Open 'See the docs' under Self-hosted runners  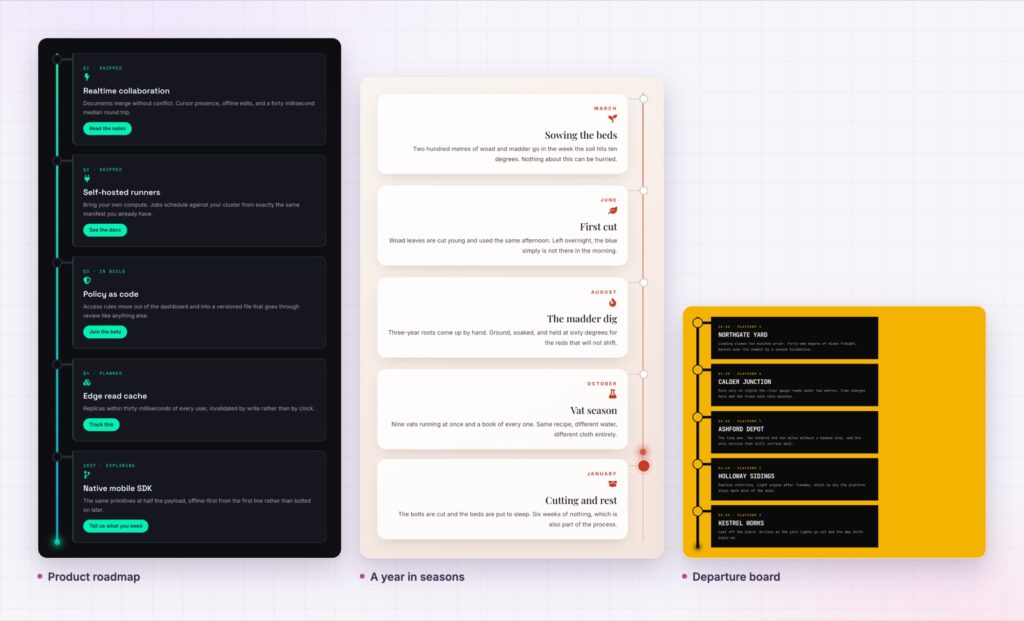(104, 230)
